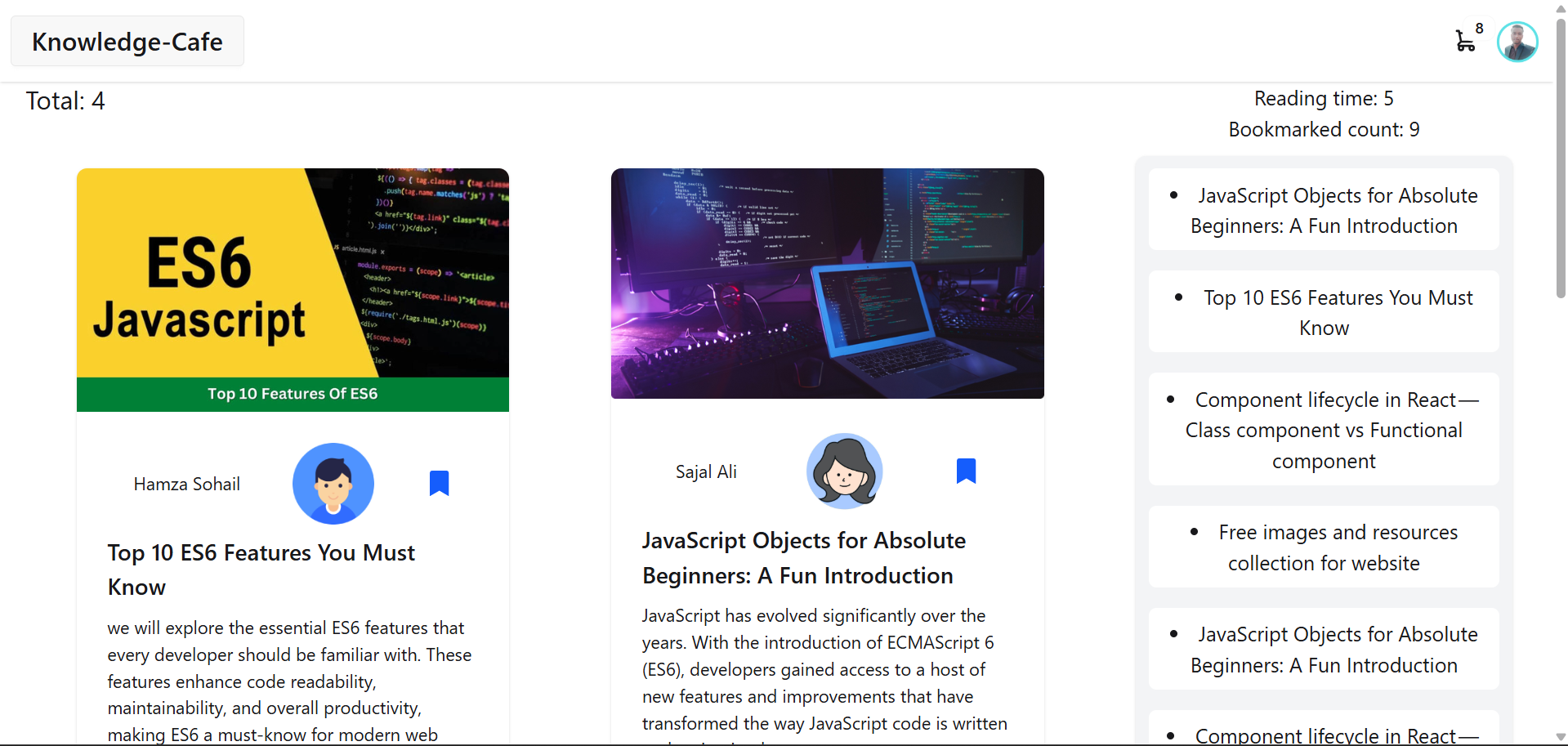Select bookmarked Top 10 ES6 Features item

tap(1324, 312)
